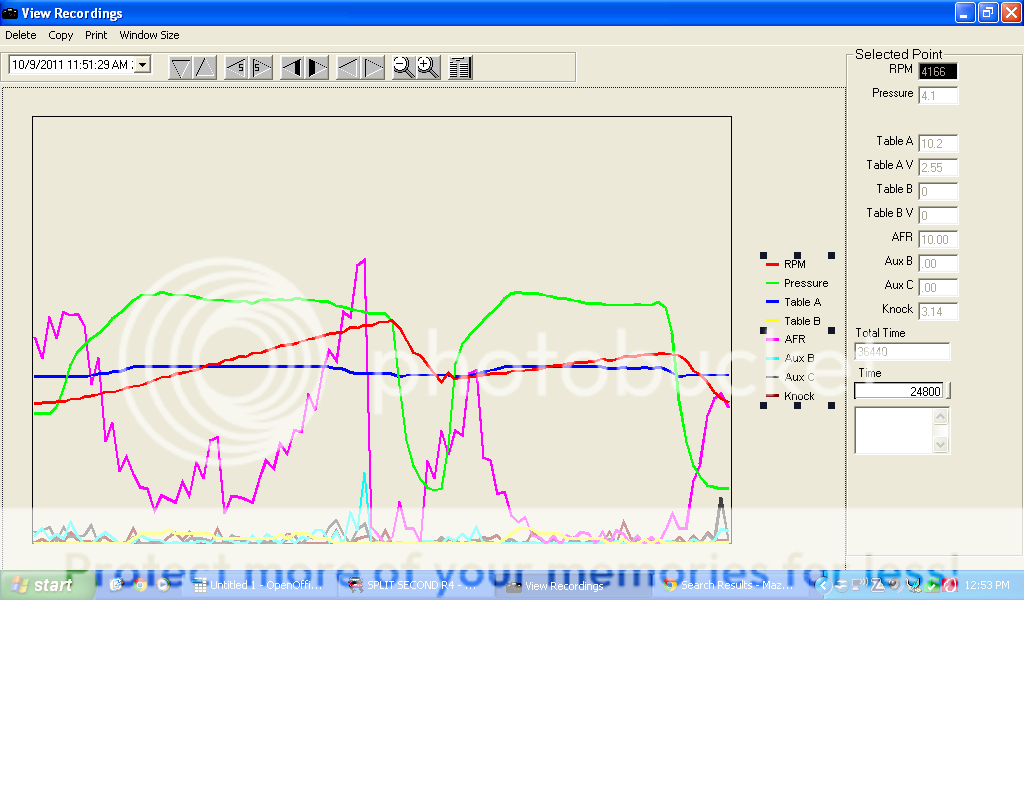This screenshot has height=800, width=1024.
Task: Step back 5 with left arrow button
Action: [237, 68]
